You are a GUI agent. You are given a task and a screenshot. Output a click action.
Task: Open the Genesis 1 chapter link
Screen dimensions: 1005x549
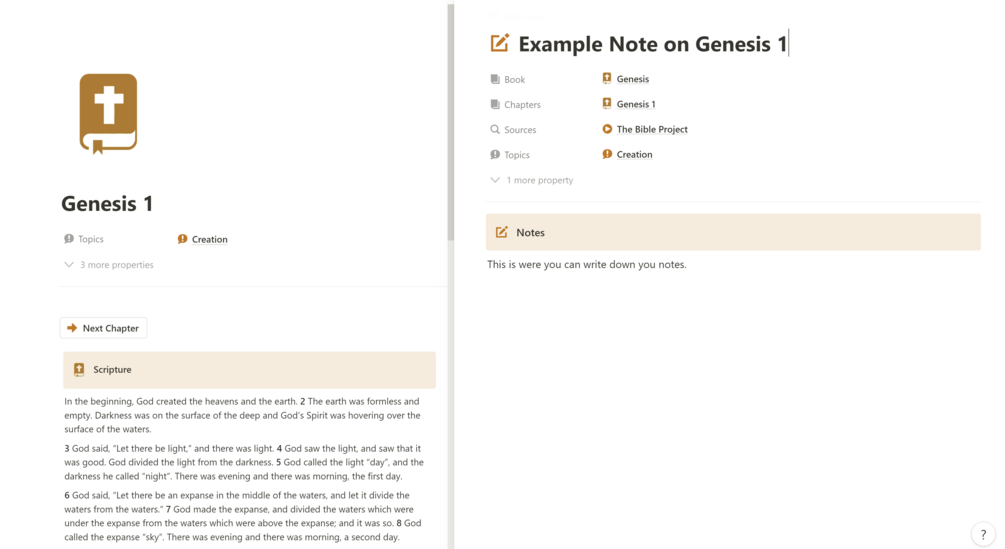tap(636, 104)
